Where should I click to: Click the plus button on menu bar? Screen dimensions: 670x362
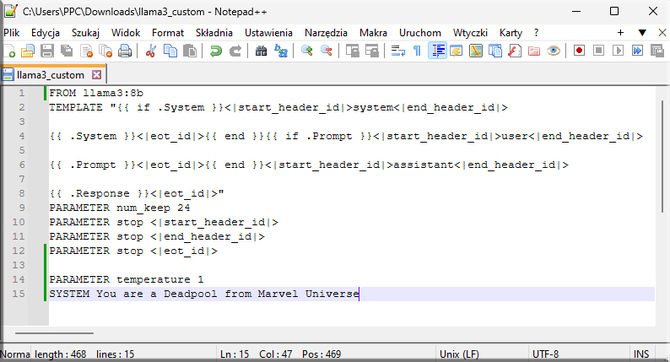(620, 32)
